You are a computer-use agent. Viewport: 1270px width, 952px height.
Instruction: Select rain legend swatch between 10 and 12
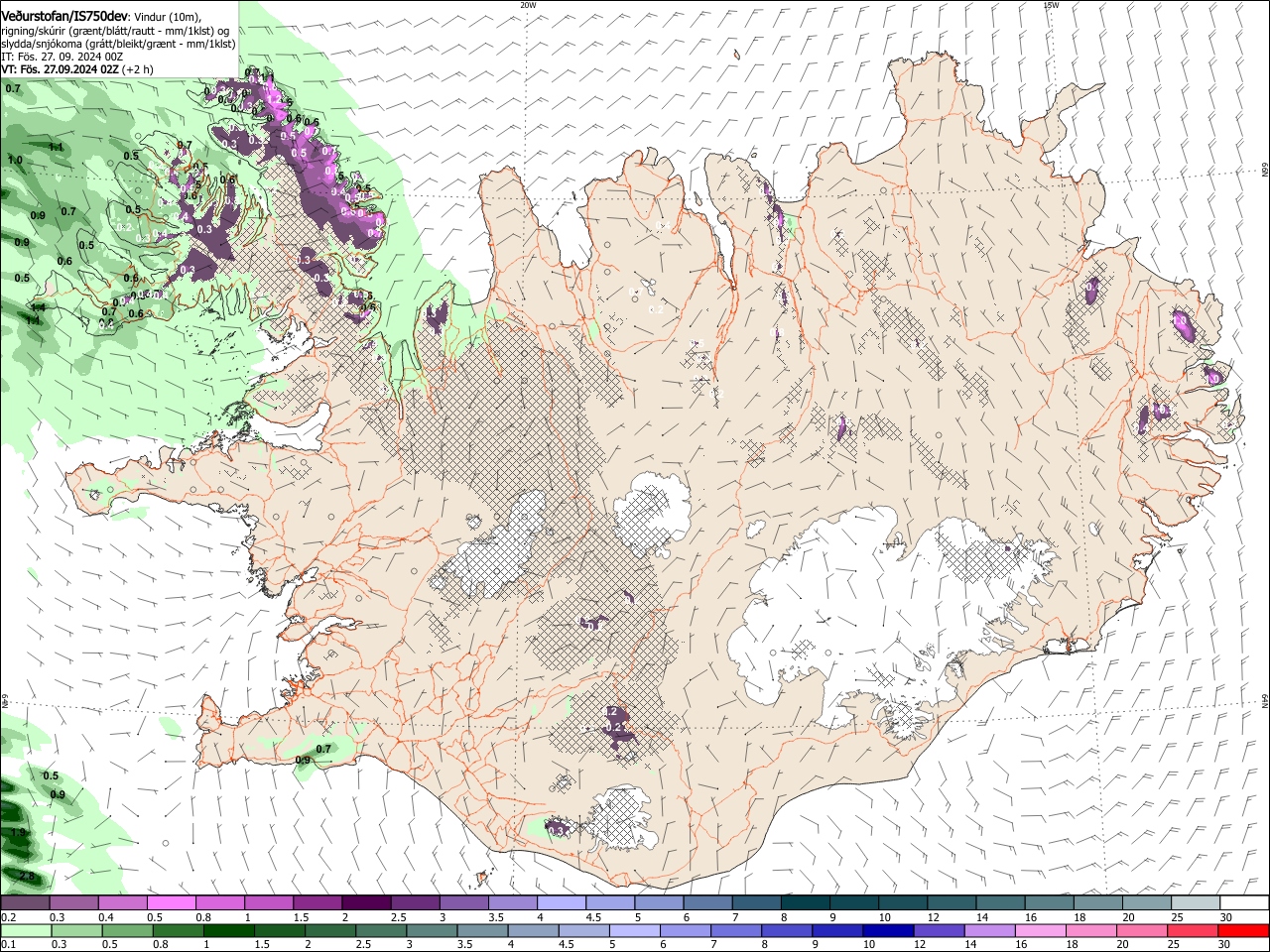tap(888, 930)
